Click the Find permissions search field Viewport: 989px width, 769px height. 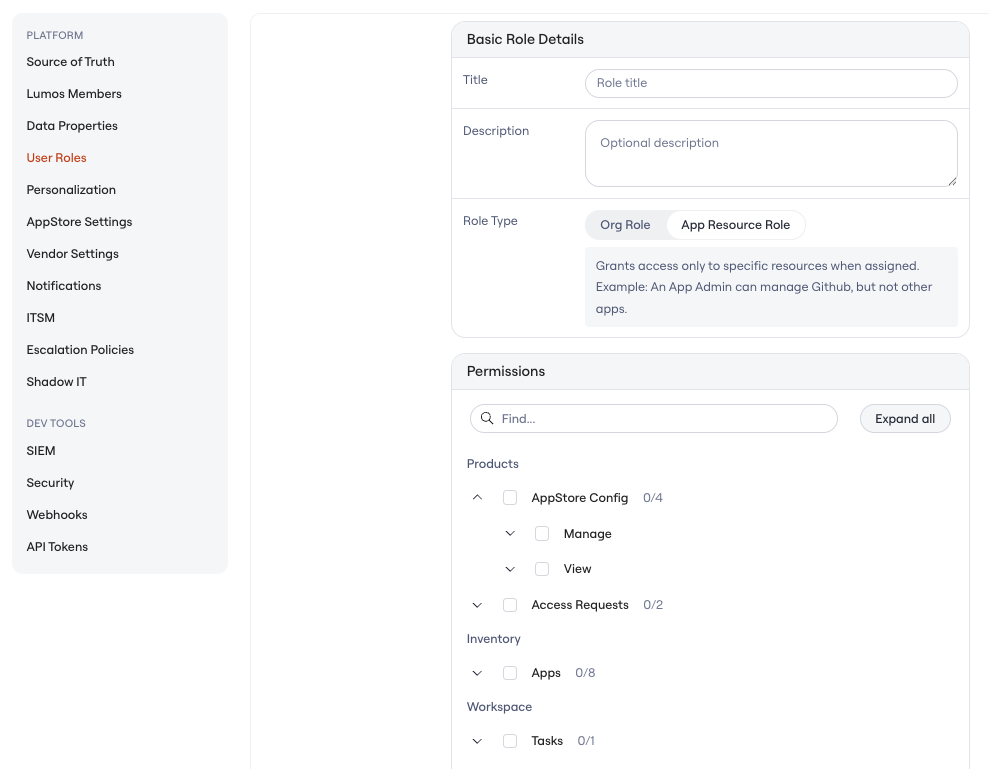coord(653,419)
